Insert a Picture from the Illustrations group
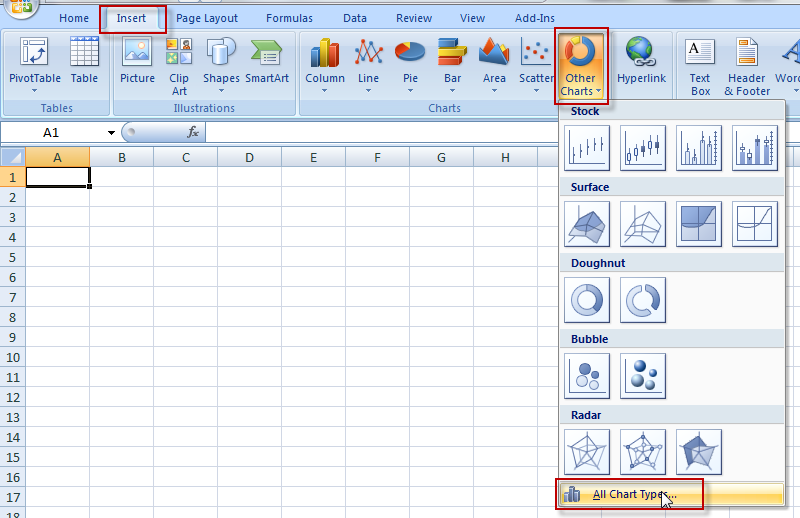 coord(137,61)
